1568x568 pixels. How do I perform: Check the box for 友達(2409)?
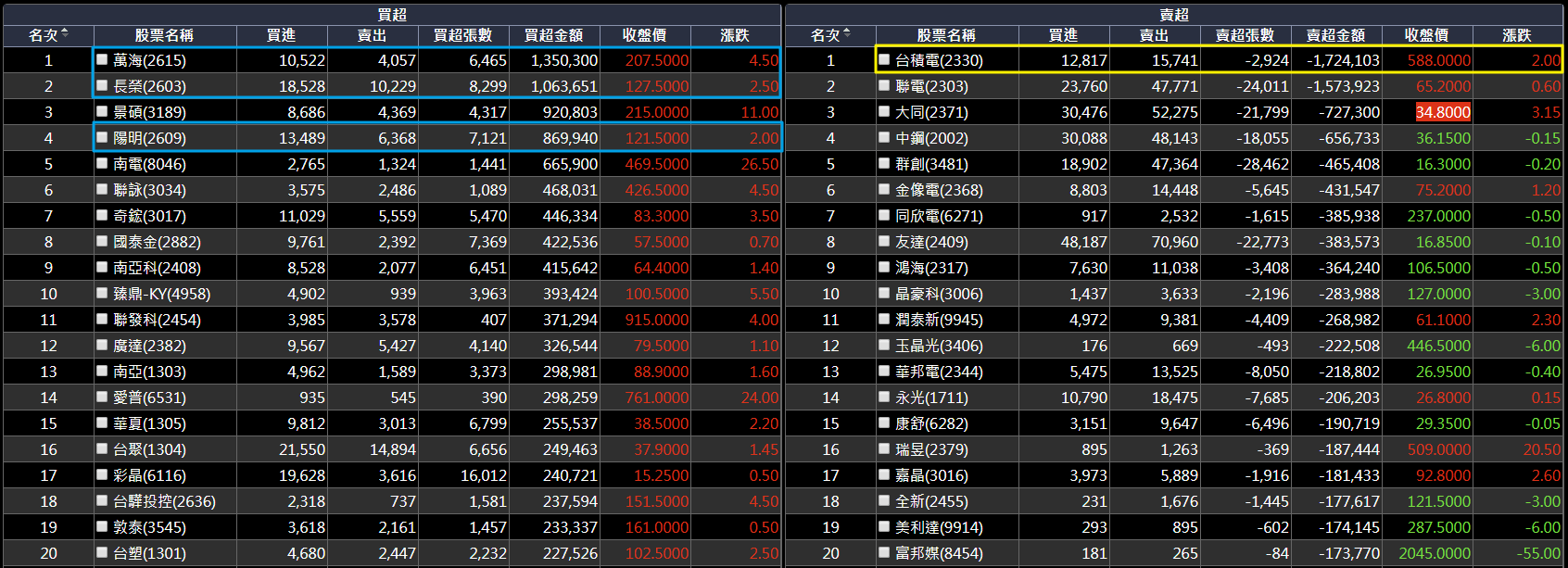885,241
